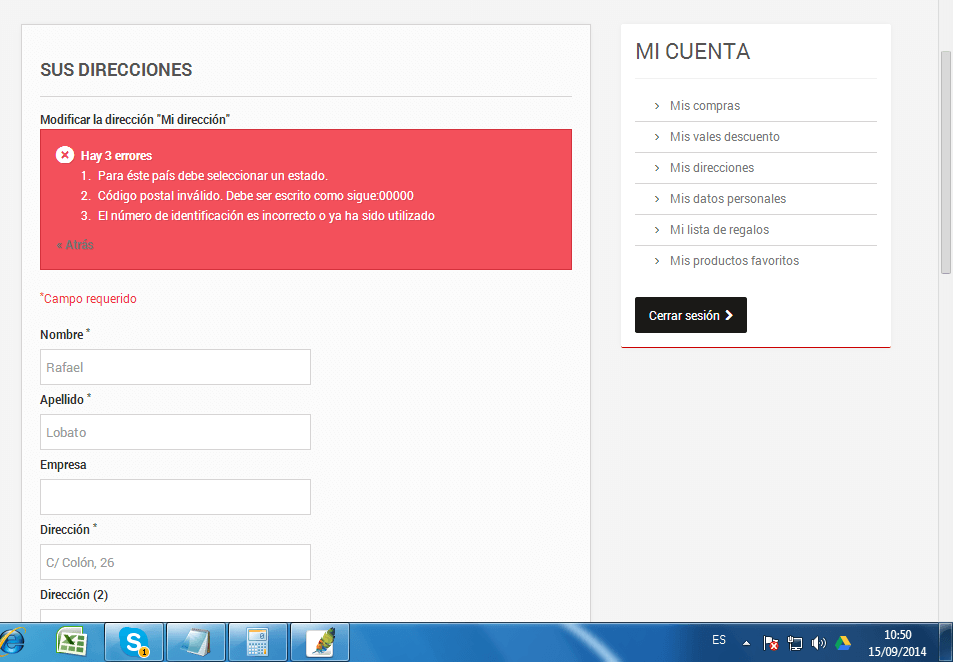The width and height of the screenshot is (953, 662).
Task: Click the MI CUENTA heading
Action: (692, 52)
